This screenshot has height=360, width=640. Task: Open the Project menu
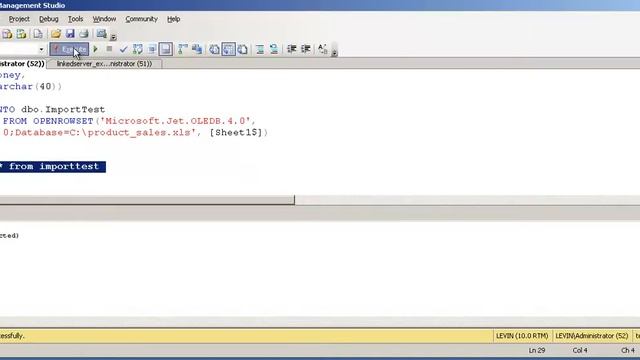19,19
